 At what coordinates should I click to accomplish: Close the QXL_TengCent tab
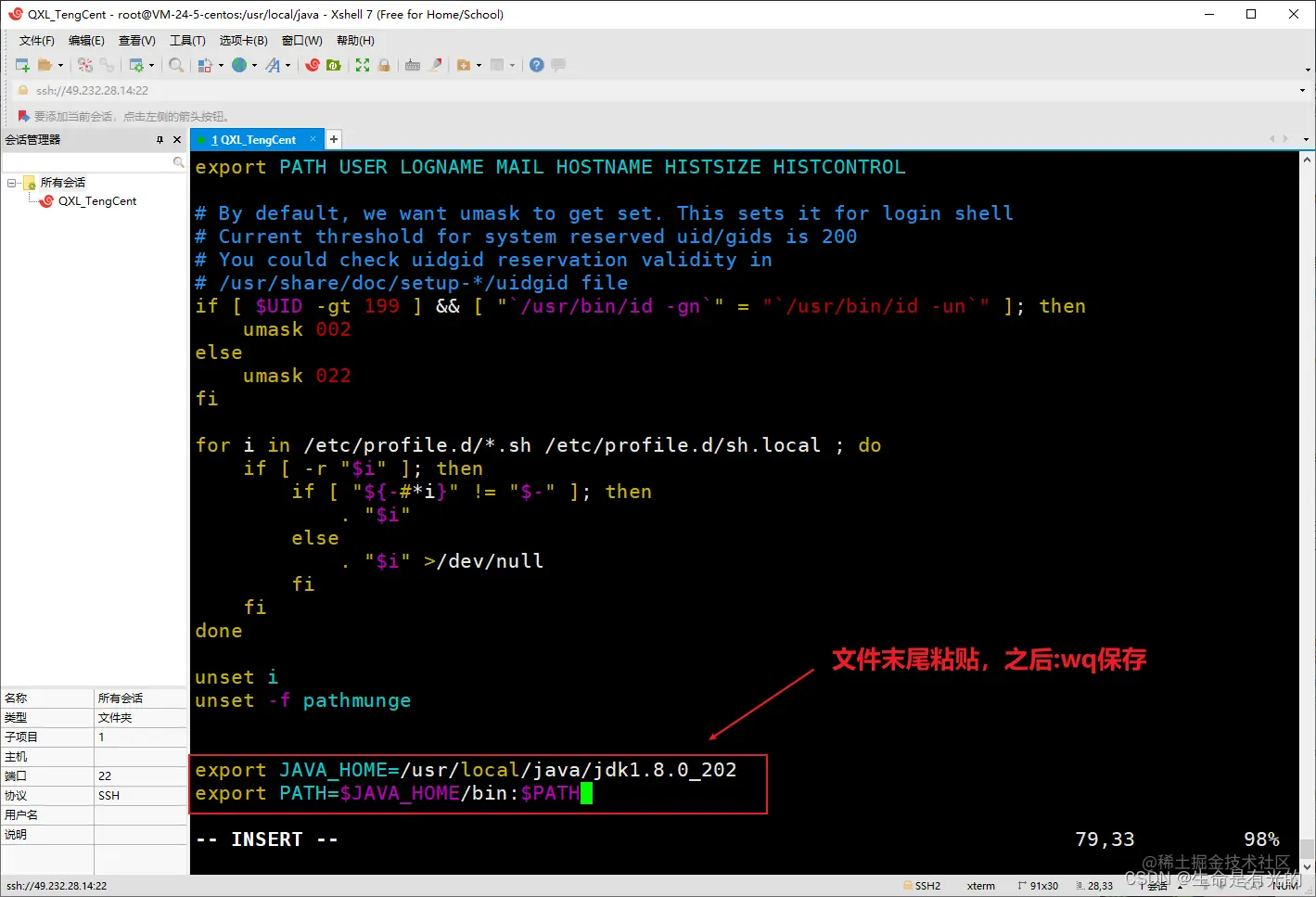tap(313, 139)
